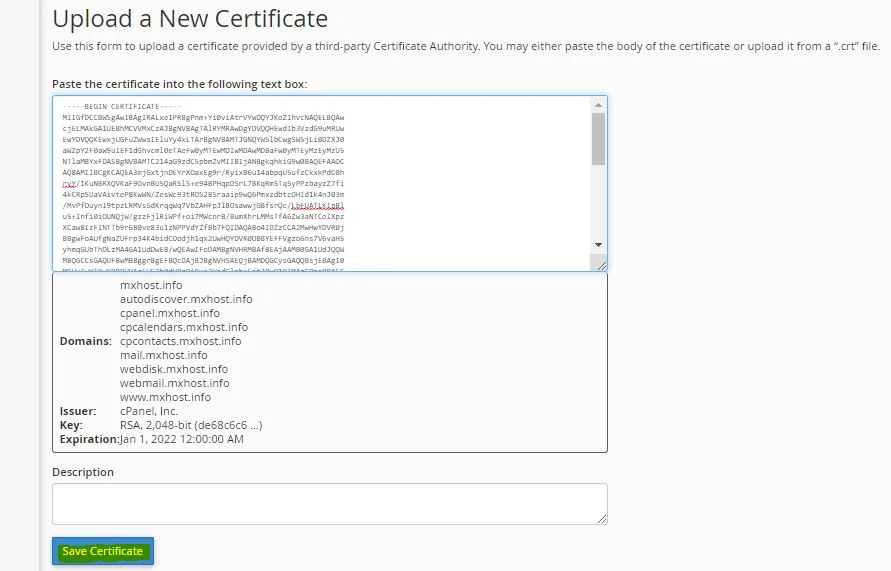Click the BEGIN CERTIFICATE line

point(122,106)
